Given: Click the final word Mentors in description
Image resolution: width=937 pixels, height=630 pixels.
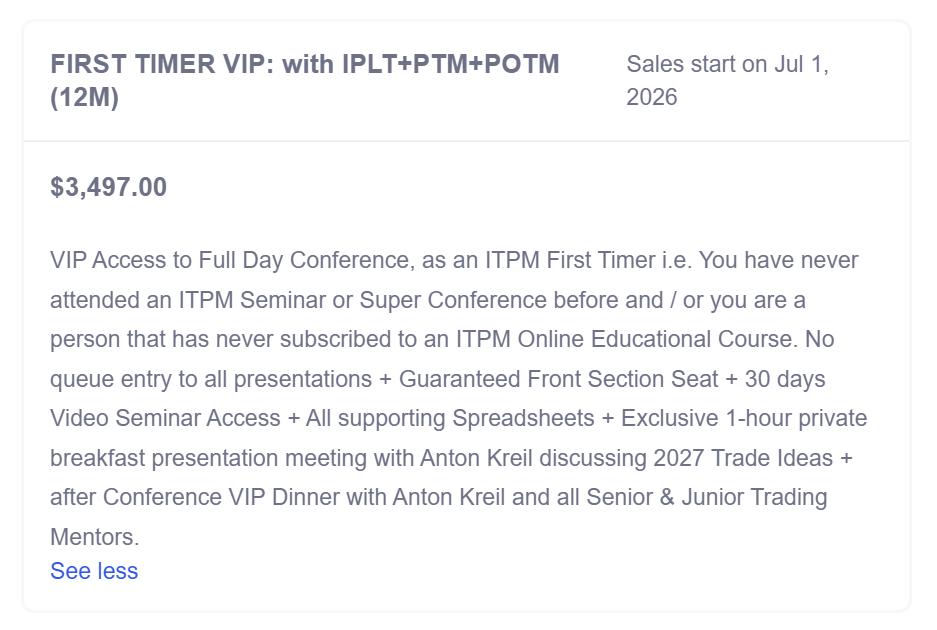Looking at the screenshot, I should pyautogui.click(x=94, y=537).
